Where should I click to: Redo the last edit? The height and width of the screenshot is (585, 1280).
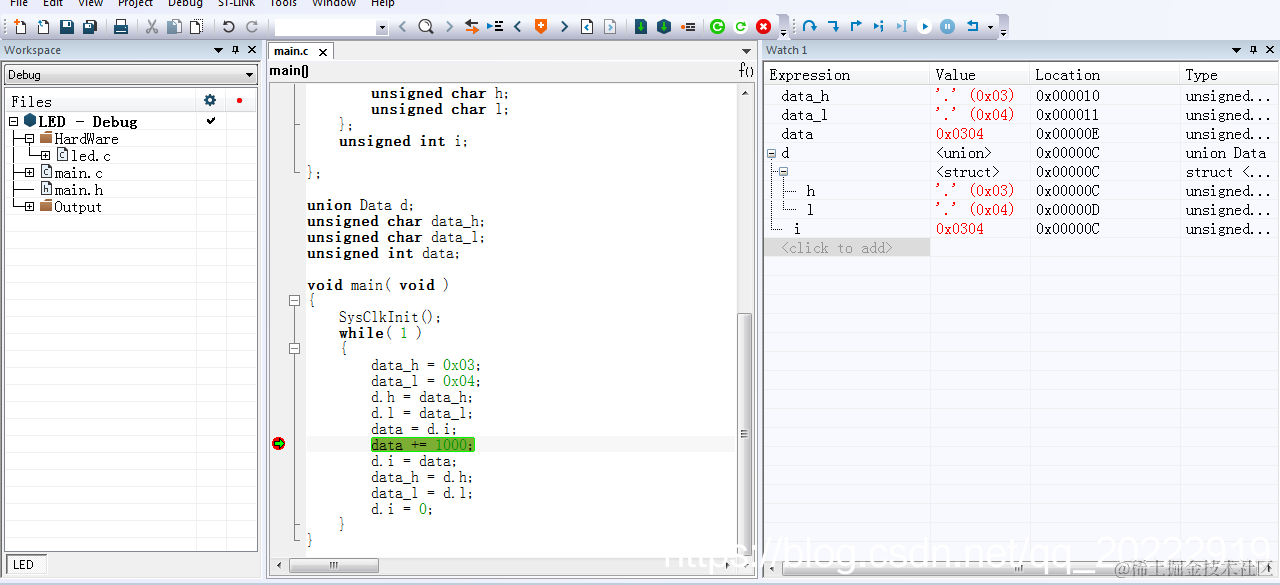pos(252,27)
